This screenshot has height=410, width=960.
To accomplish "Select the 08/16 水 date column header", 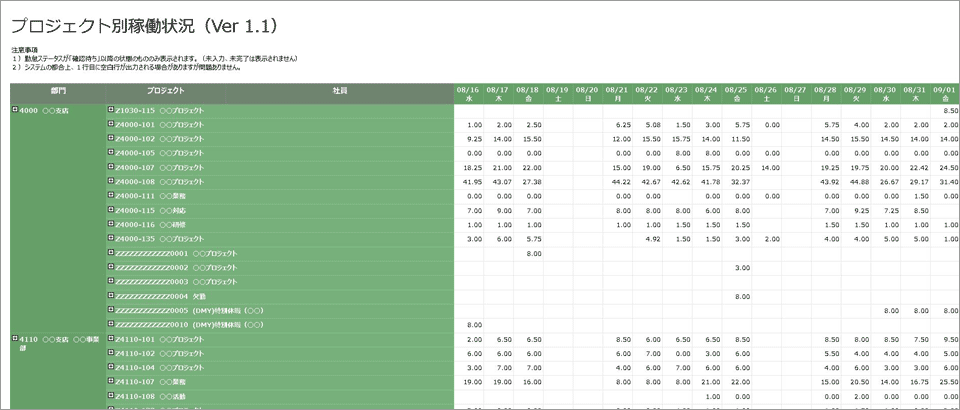I will click(x=469, y=93).
